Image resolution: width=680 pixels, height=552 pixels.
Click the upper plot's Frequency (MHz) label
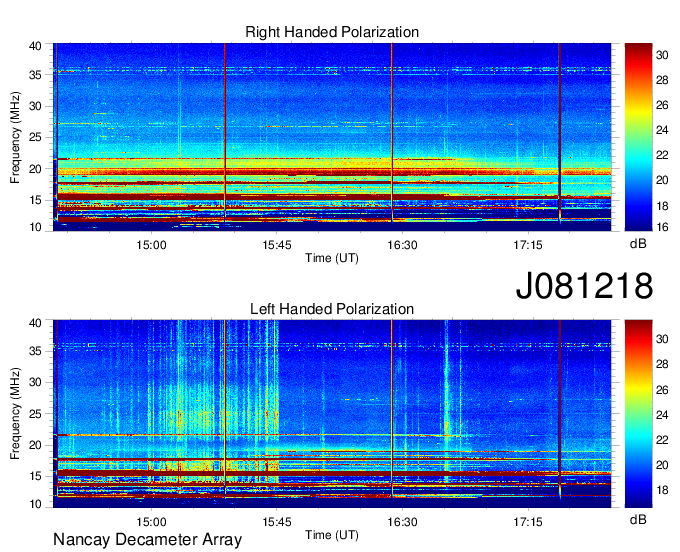[x=15, y=137]
